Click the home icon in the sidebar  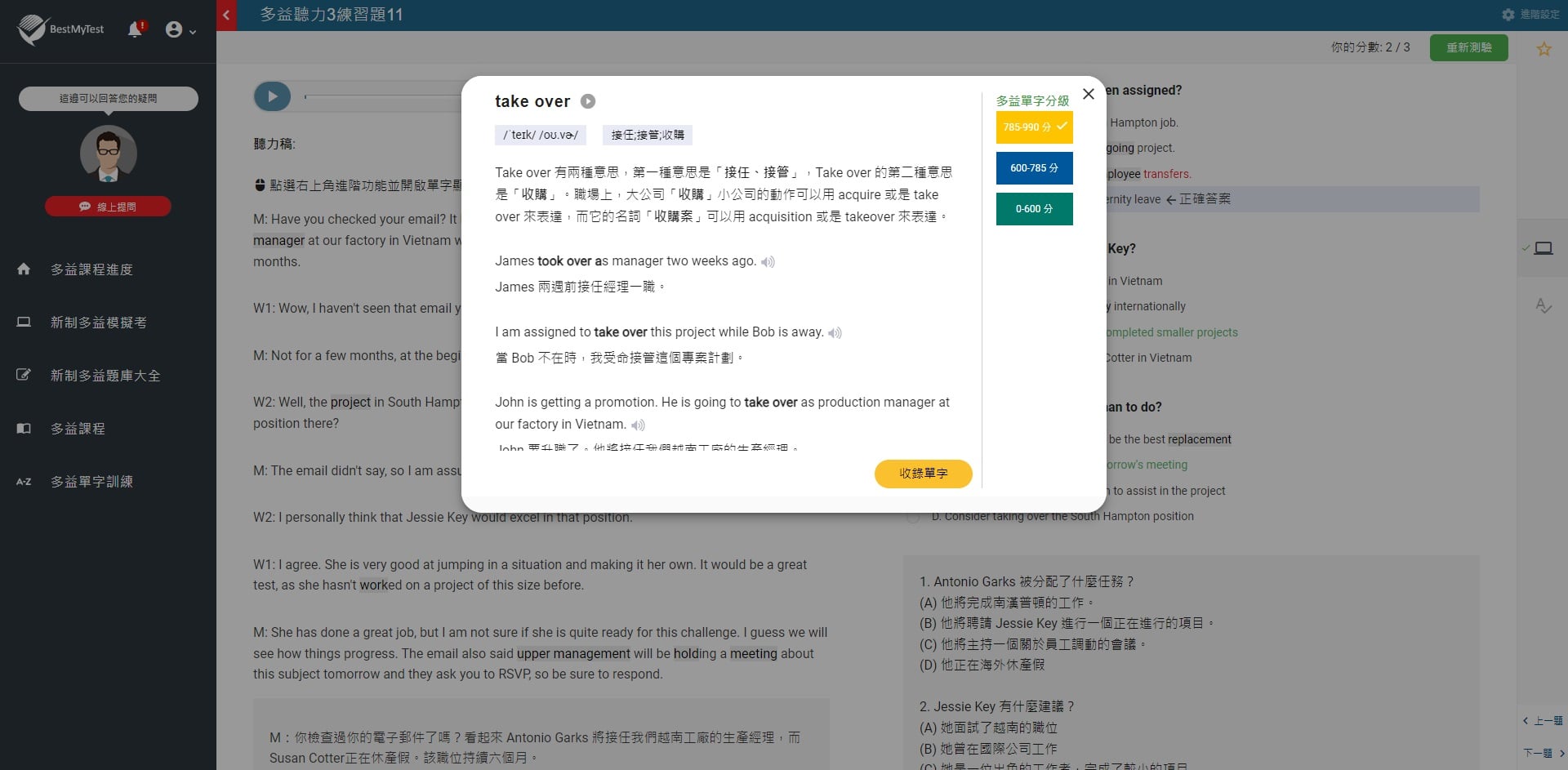(x=24, y=269)
